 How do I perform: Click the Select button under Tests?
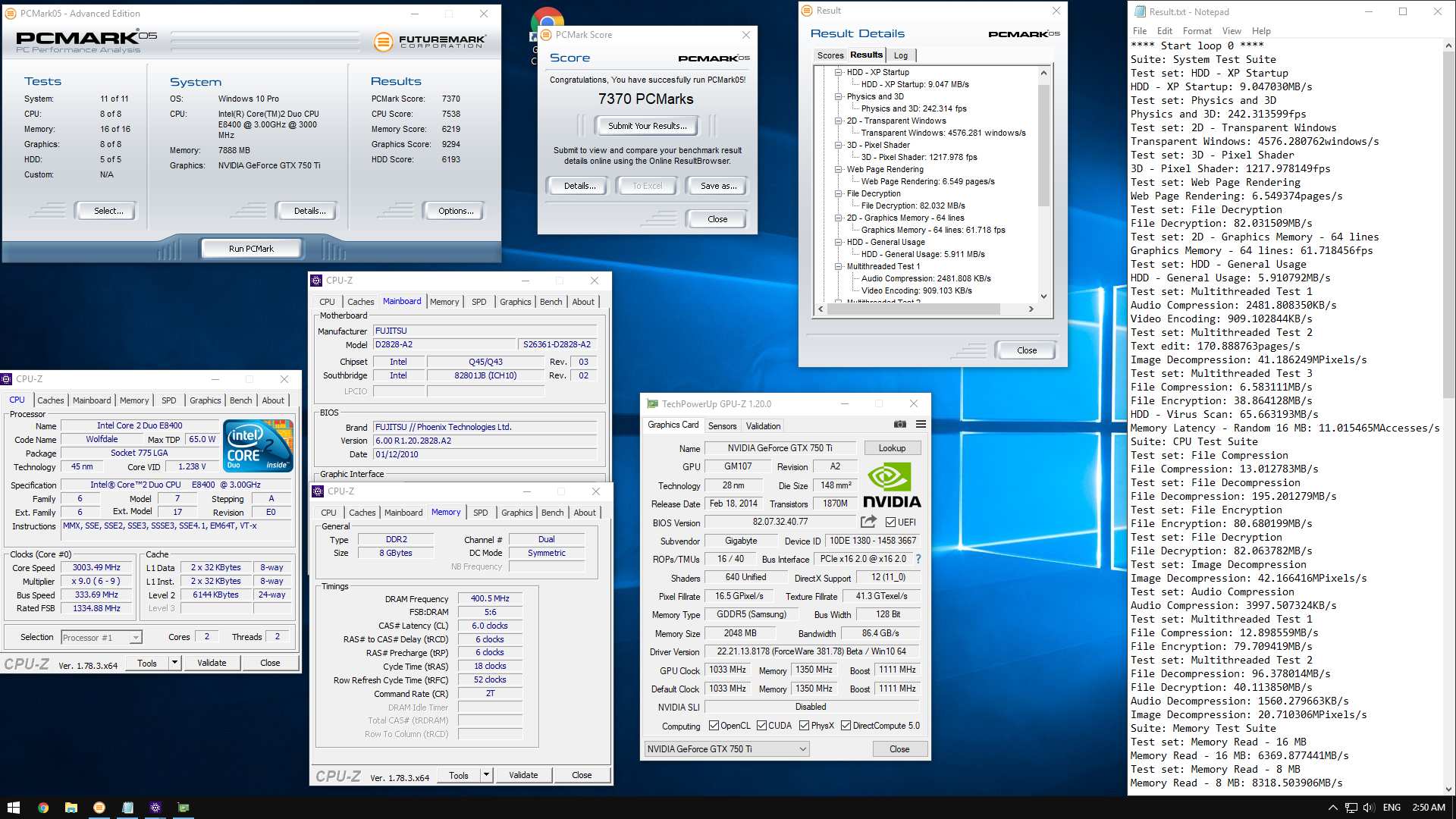click(x=108, y=211)
